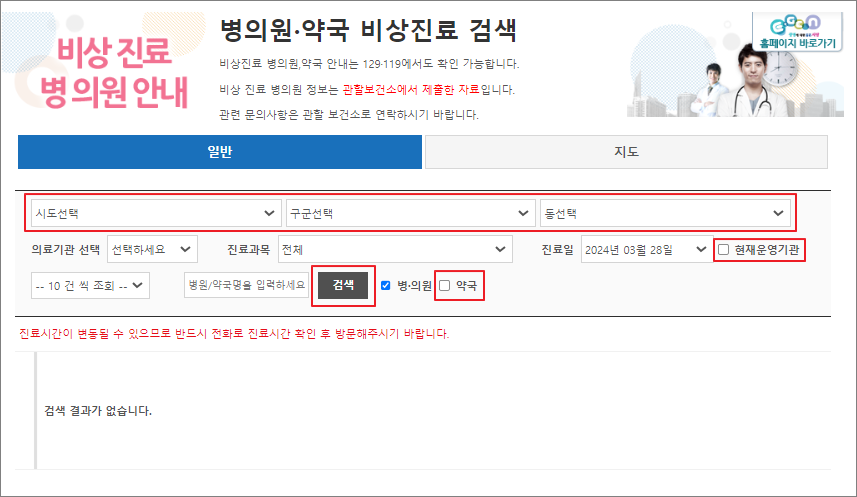Check the 약국 pharmacy checkbox
The width and height of the screenshot is (857, 497).
tap(445, 285)
